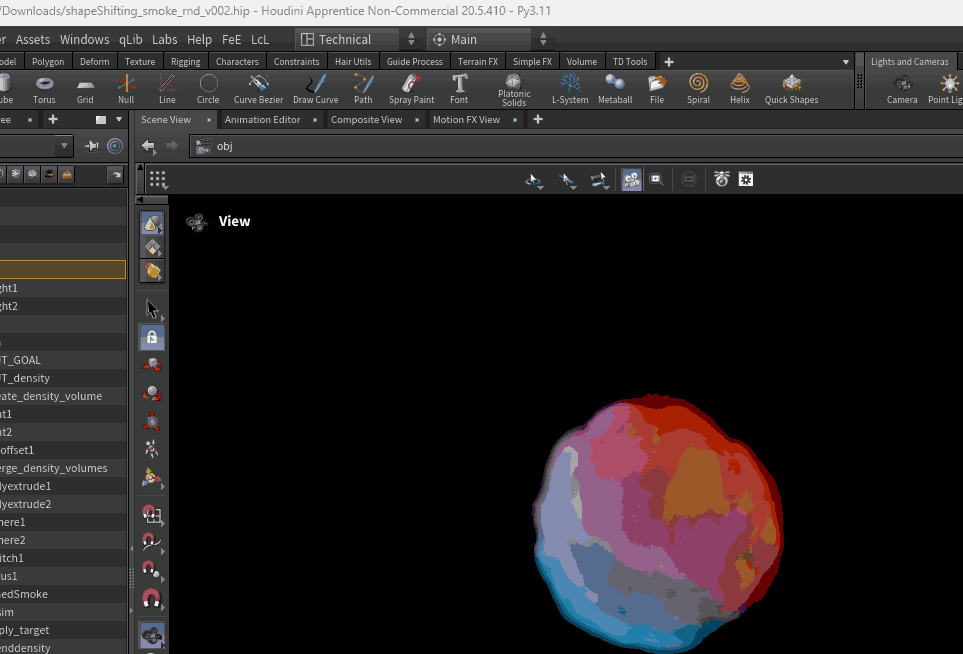The height and width of the screenshot is (654, 963).
Task: Pick the Spray Paint tool
Action: tap(411, 88)
